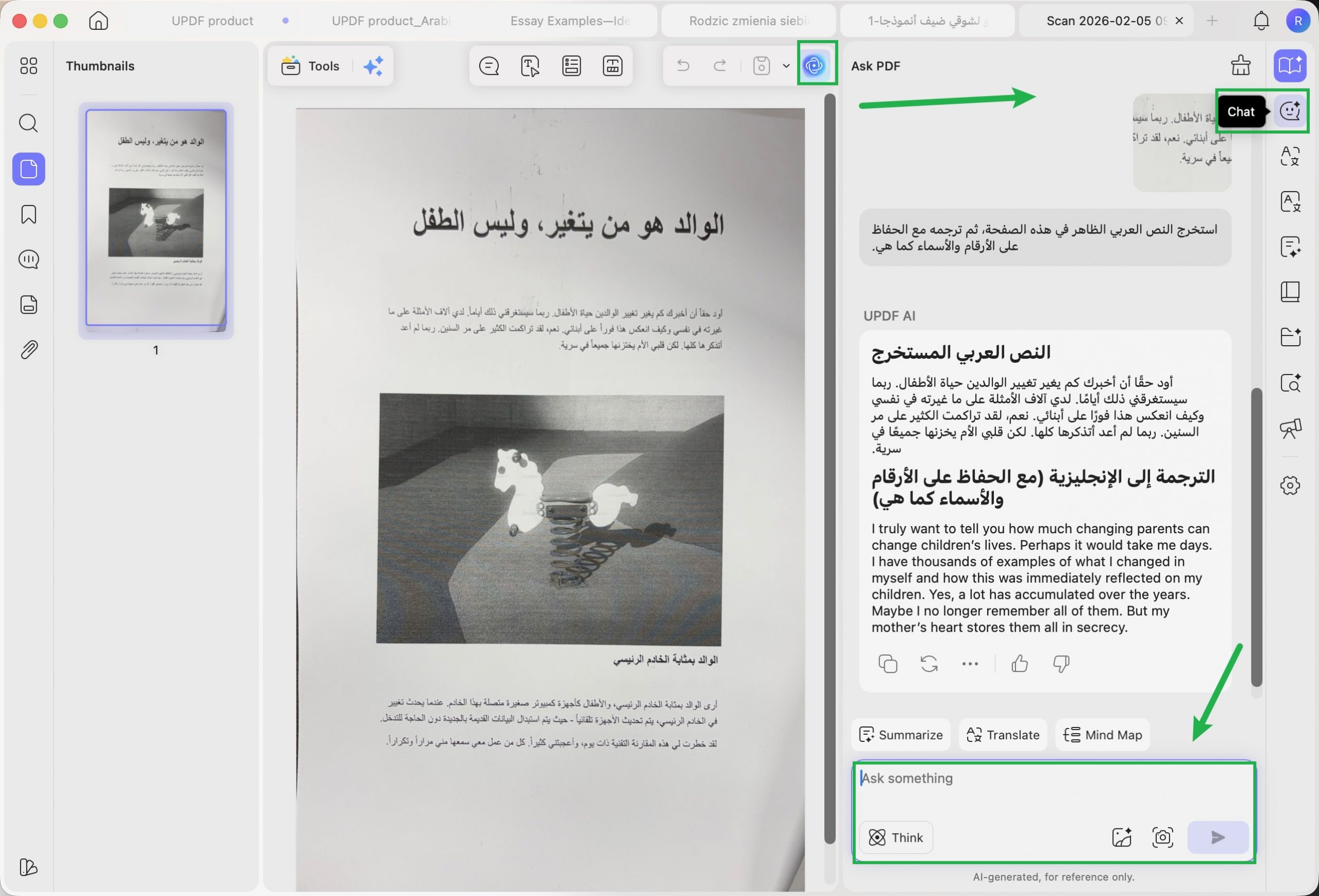Screen dimensions: 1319x896
Task: Capture a screenshot for the chat
Action: (1162, 837)
